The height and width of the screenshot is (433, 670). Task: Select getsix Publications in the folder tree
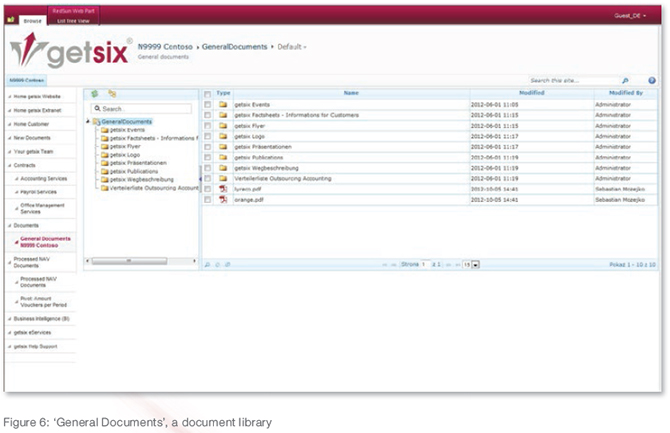point(134,171)
